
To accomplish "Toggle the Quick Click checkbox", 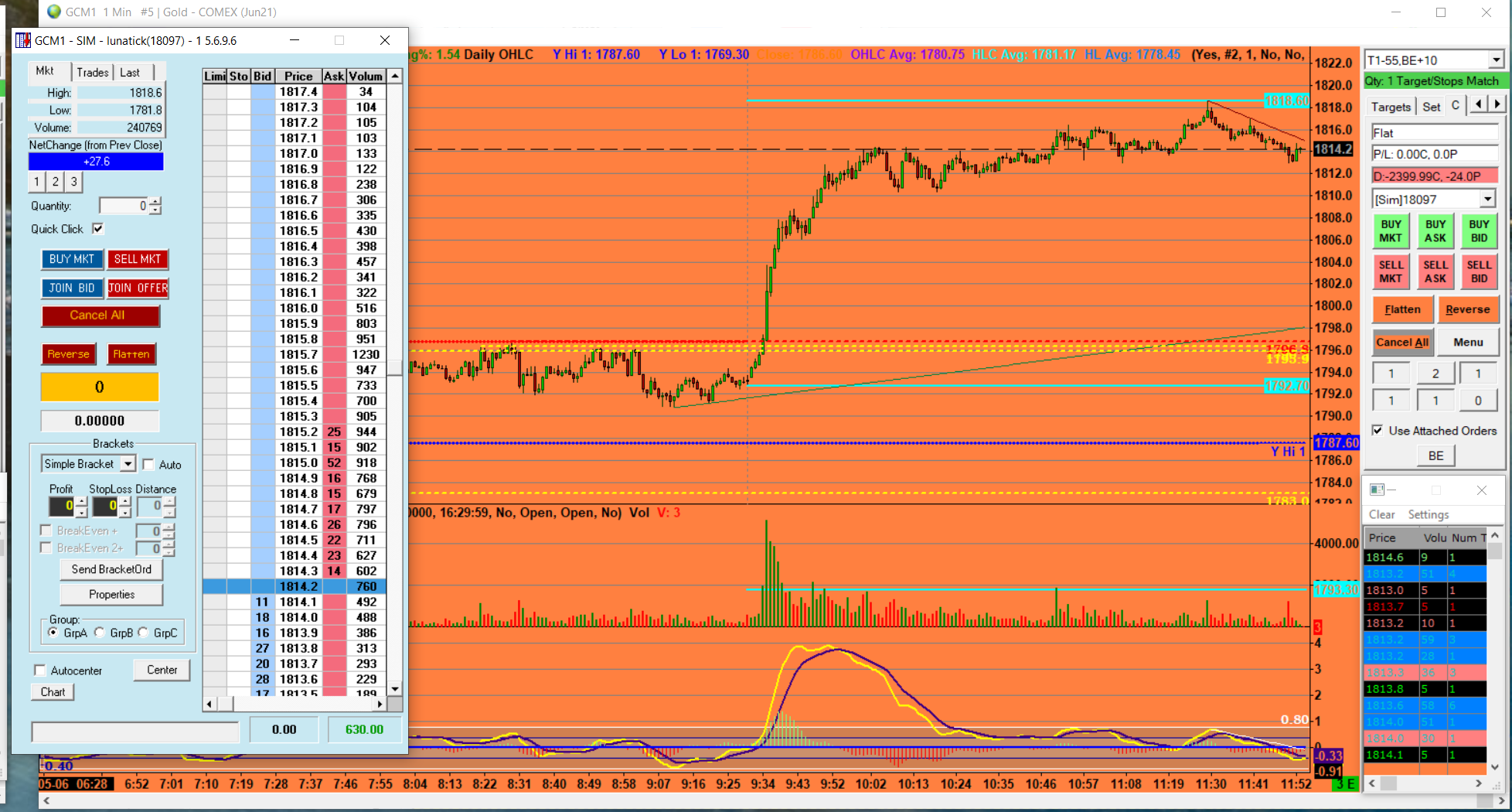I will [x=97, y=228].
